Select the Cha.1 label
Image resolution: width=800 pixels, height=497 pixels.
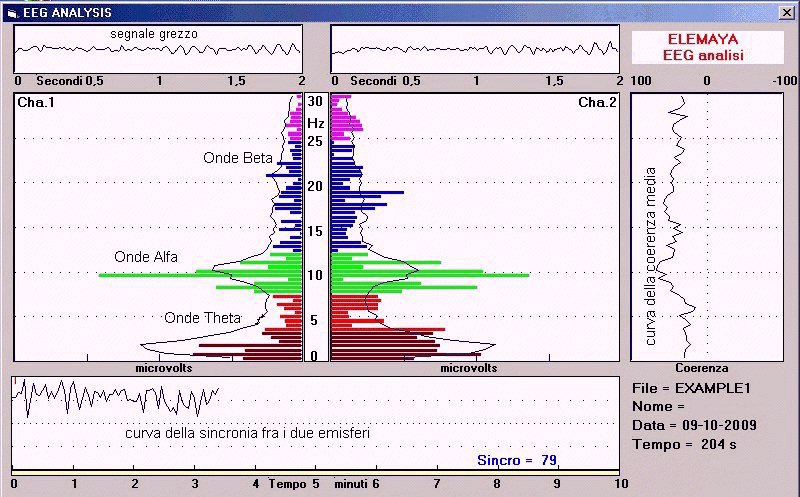coord(33,103)
